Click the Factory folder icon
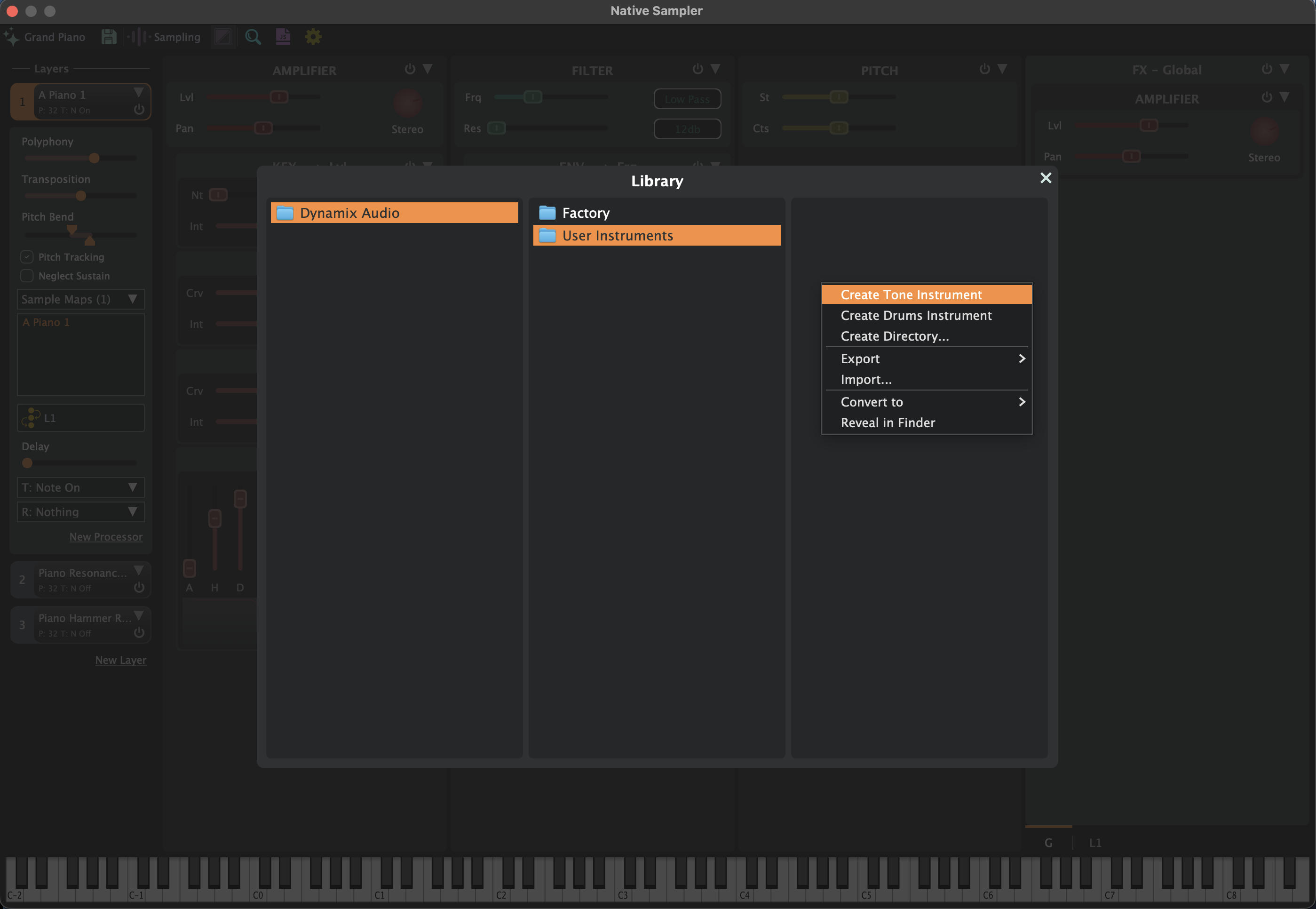The width and height of the screenshot is (1316, 909). (547, 213)
